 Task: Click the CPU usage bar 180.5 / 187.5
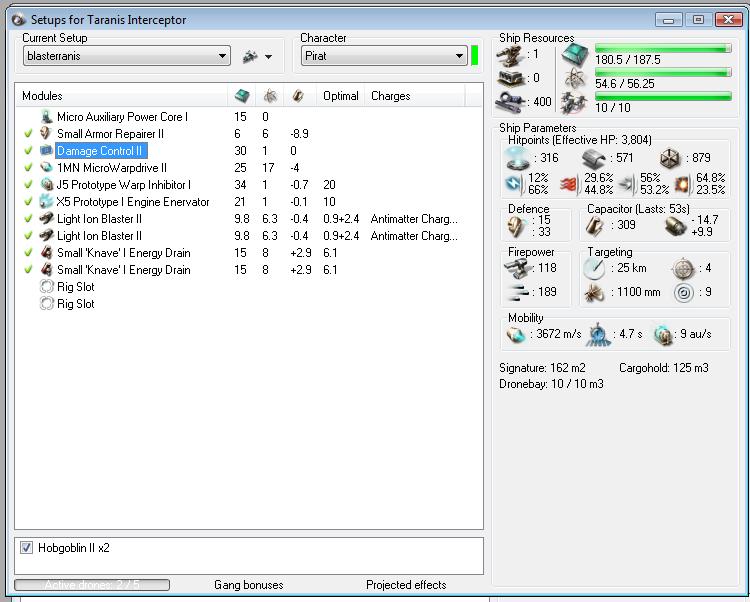pos(663,48)
